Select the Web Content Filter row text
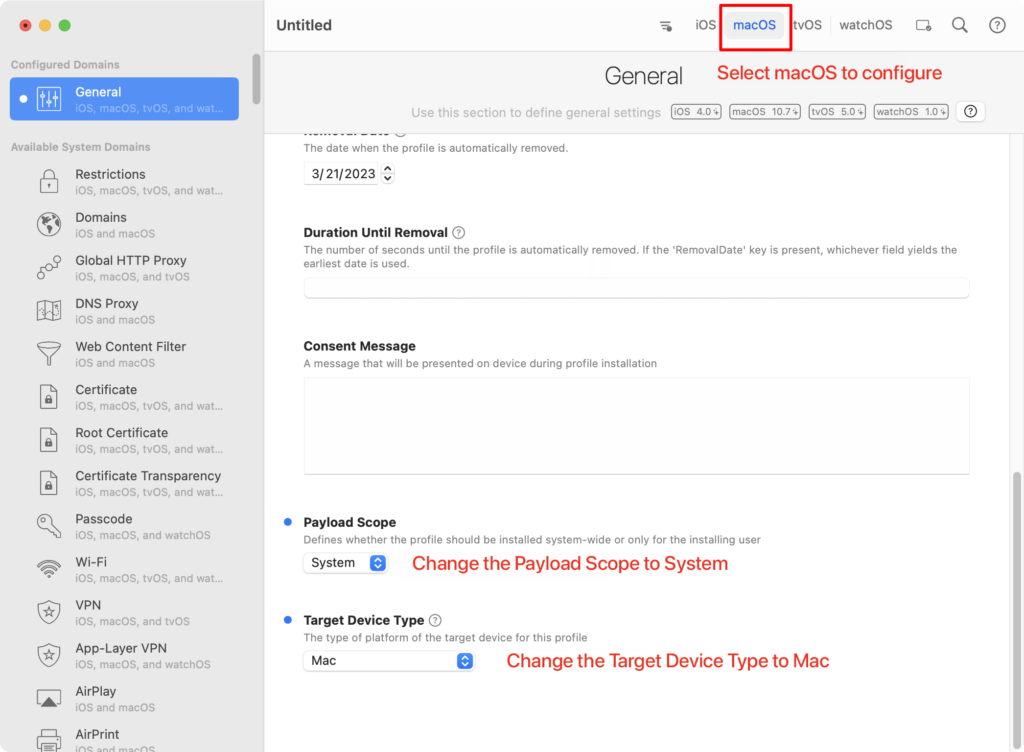1024x752 pixels. [x=131, y=354]
